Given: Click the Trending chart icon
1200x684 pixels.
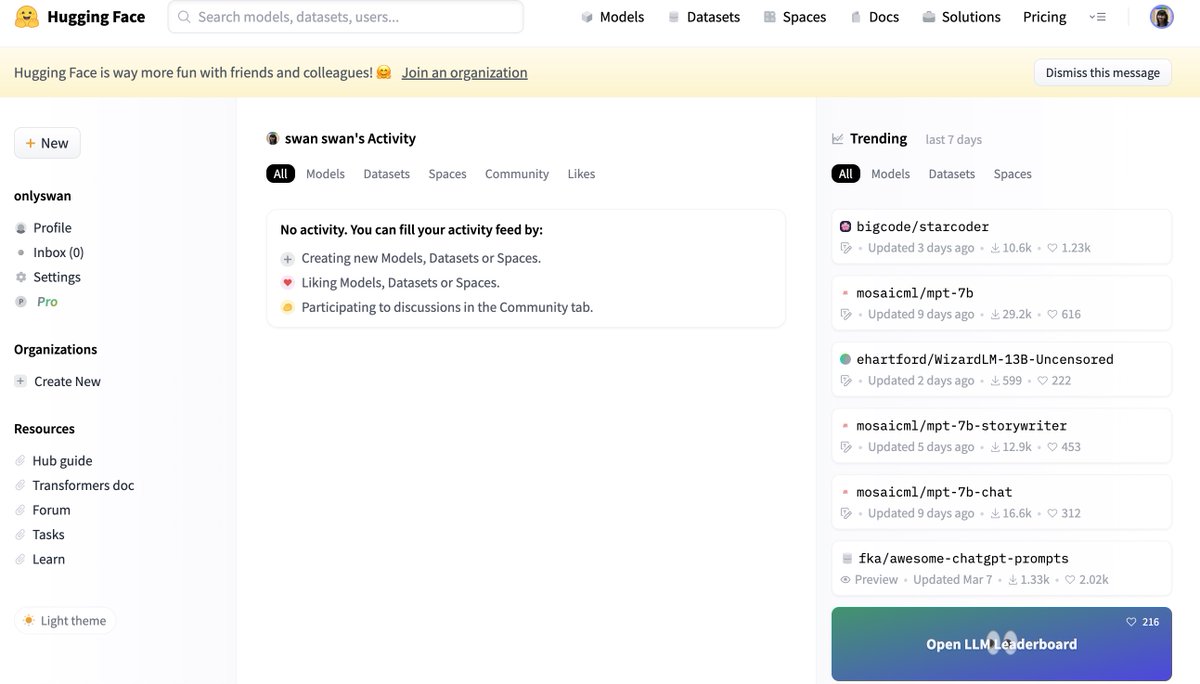Looking at the screenshot, I should click(838, 139).
